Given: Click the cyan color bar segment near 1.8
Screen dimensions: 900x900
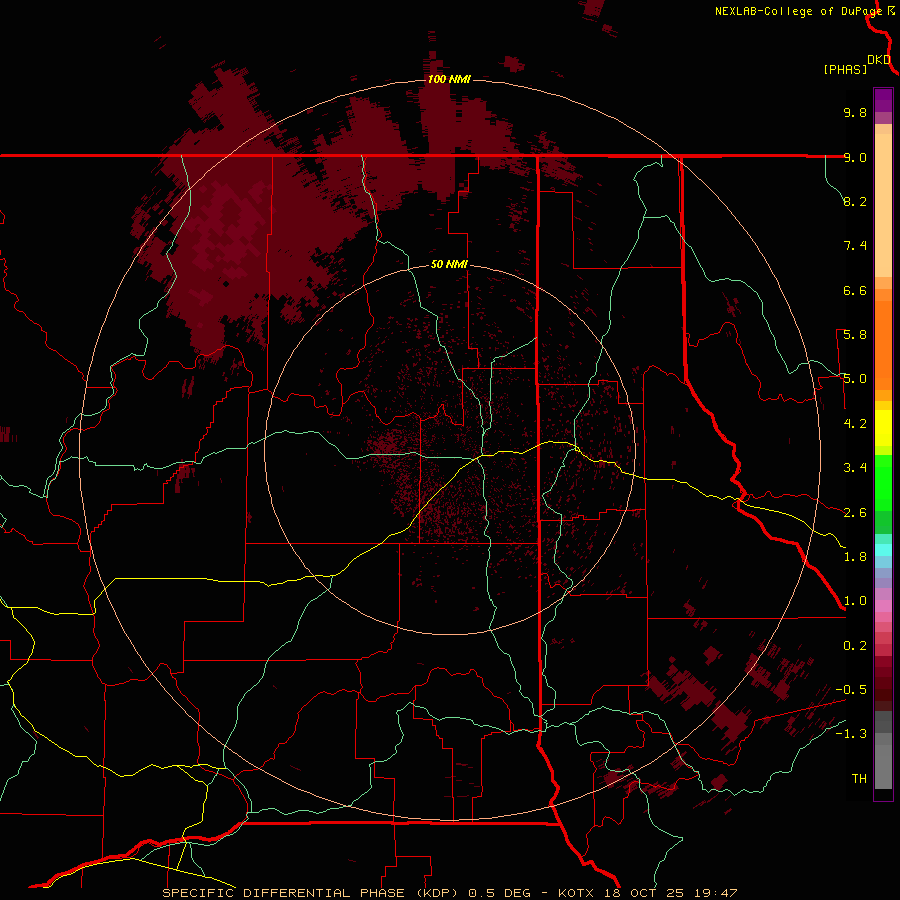Looking at the screenshot, I should coord(883,549).
